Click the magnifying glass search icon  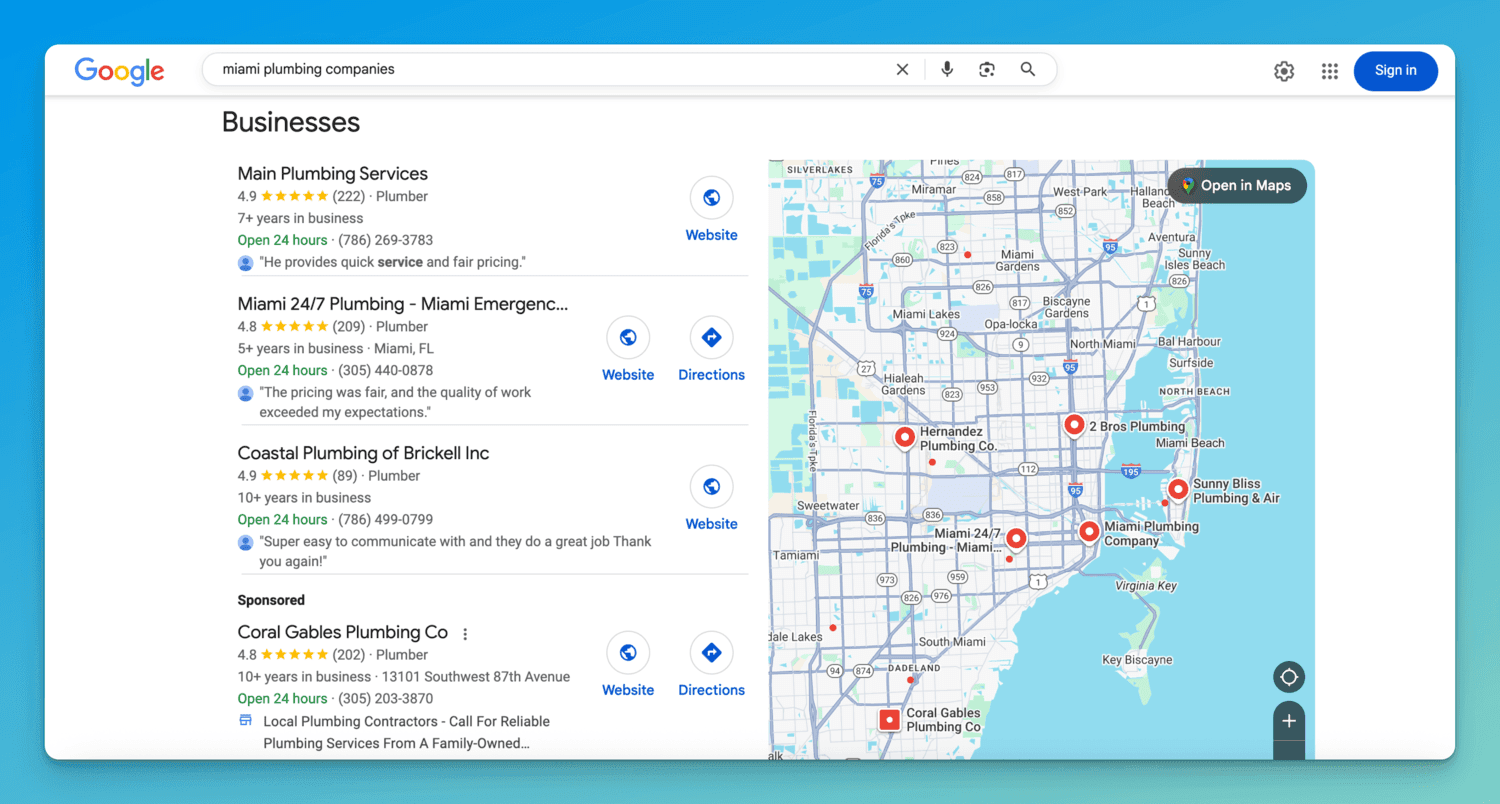[x=1028, y=70]
